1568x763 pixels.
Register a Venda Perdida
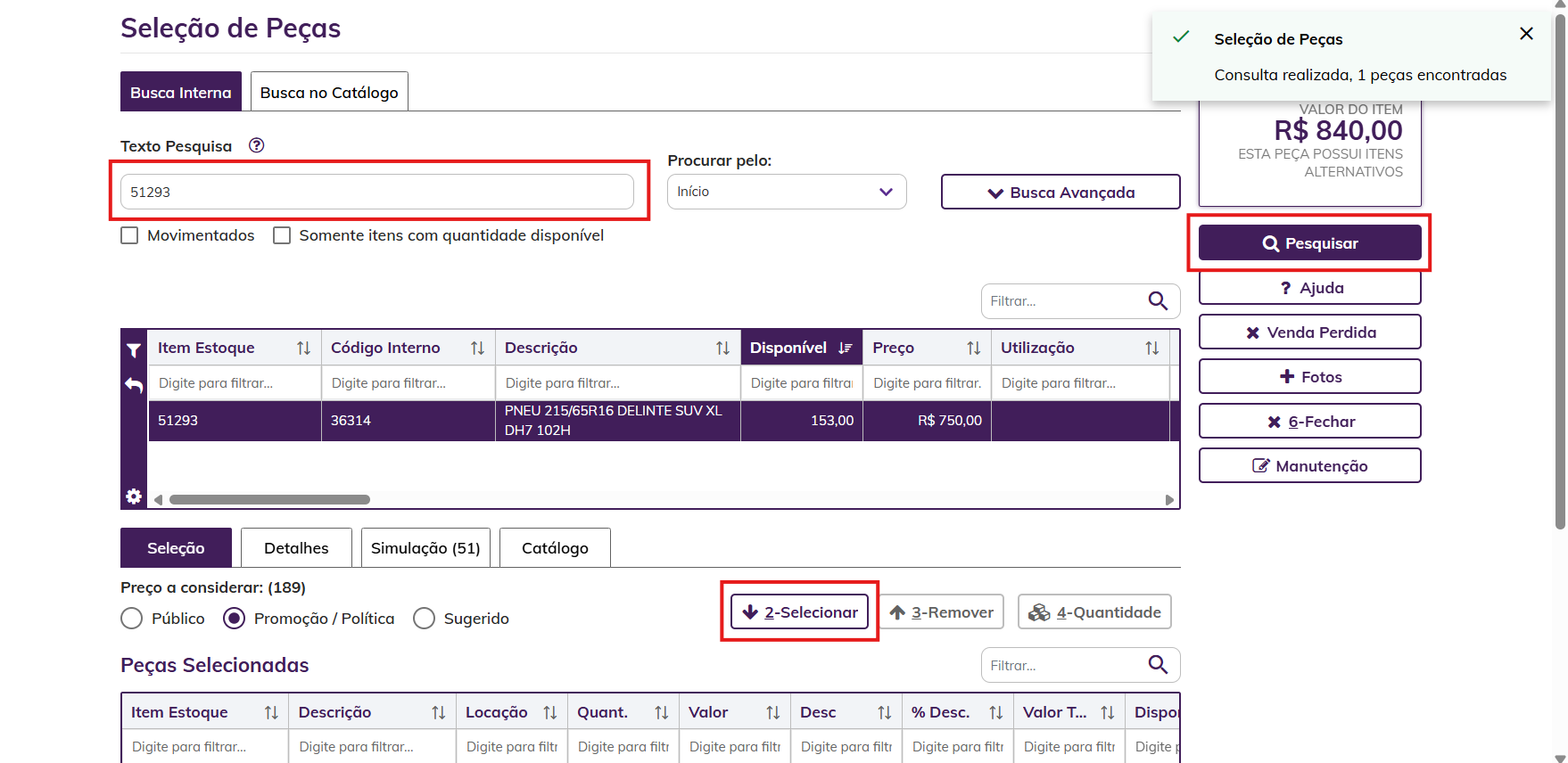coord(1309,332)
